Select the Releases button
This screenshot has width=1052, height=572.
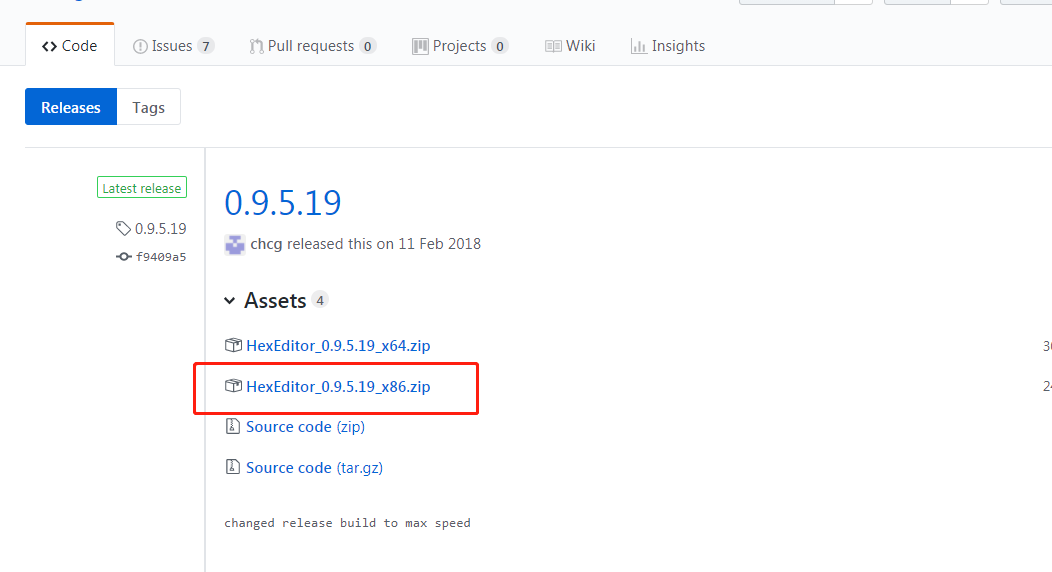pyautogui.click(x=71, y=107)
